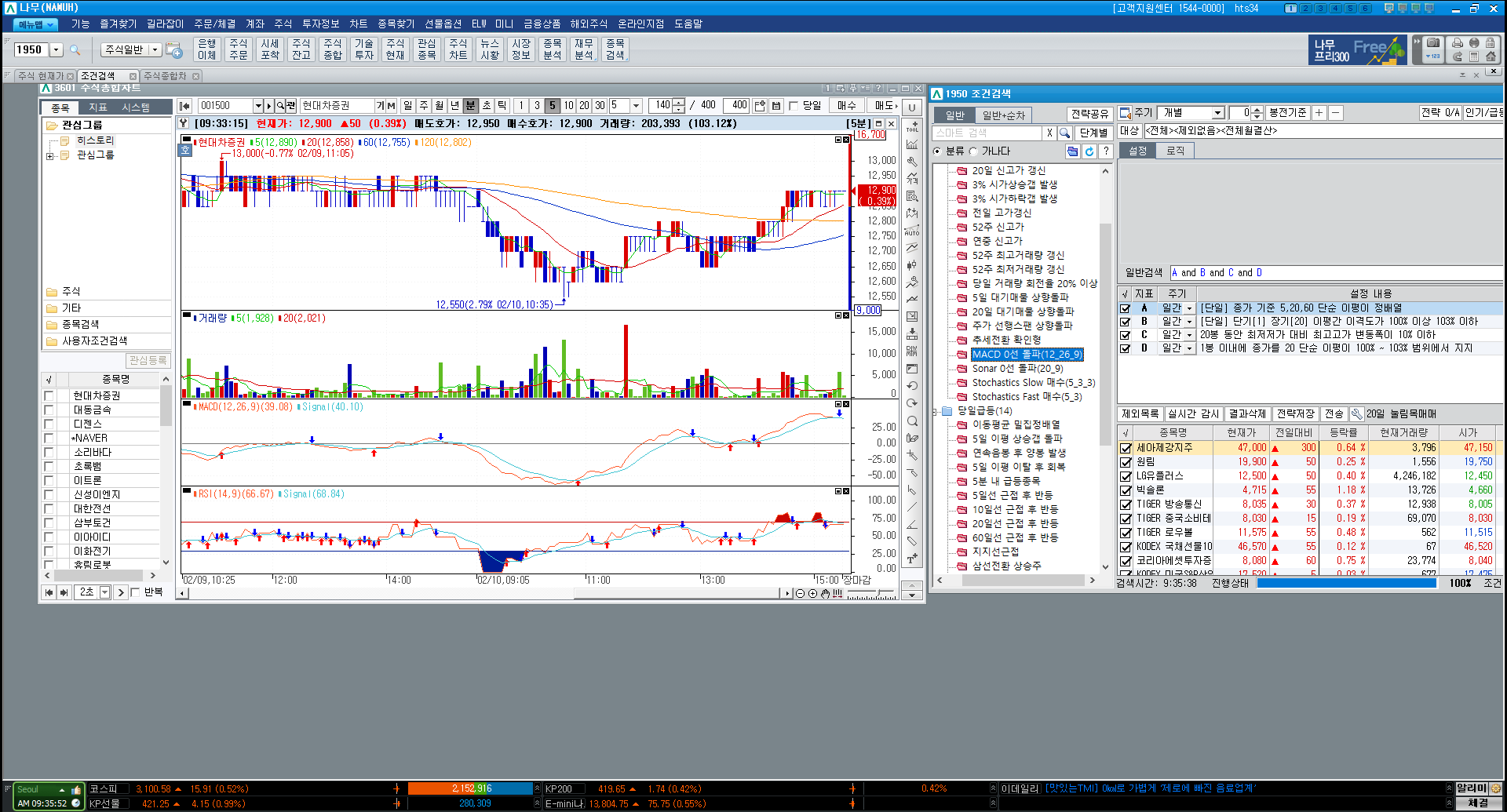Screen dimensions: 1507x812
Task: Toggle the 반복 checkbox below watchlist
Action: point(135,592)
